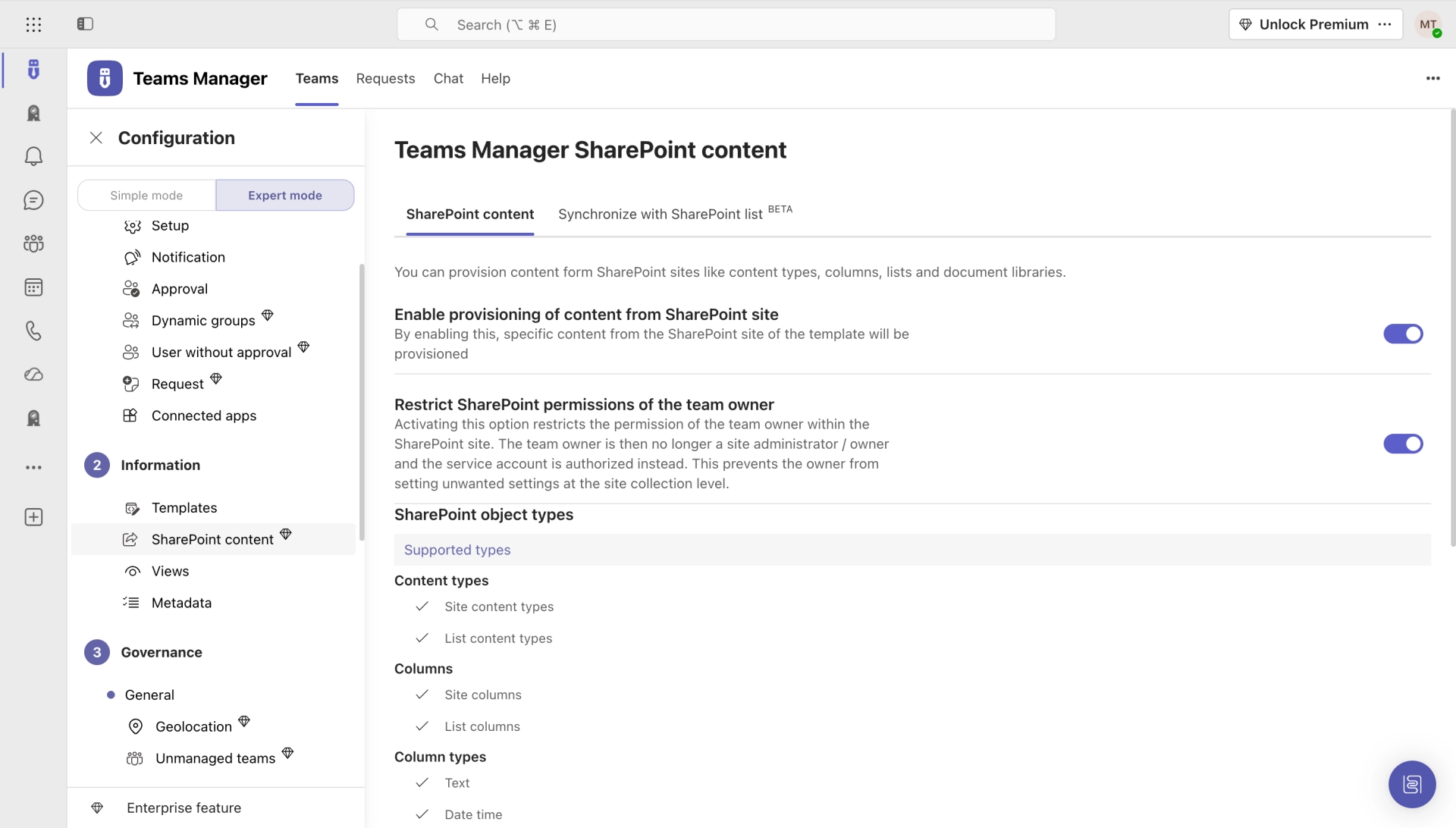Click the List content types entry
The image size is (1456, 828).
click(498, 638)
